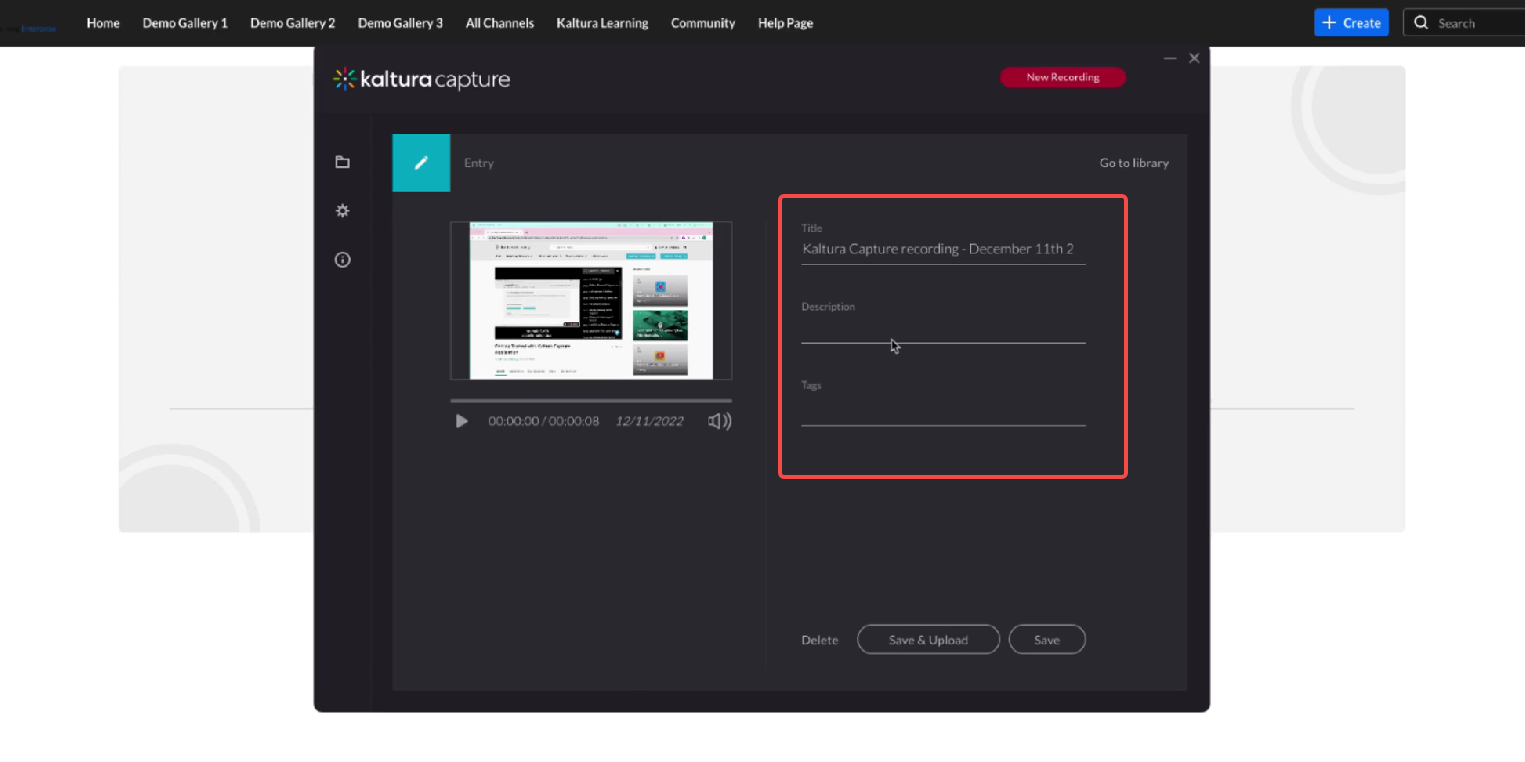Image resolution: width=1525 pixels, height=762 pixels.
Task: Close the Kaltura Capture window
Action: 1194,59
